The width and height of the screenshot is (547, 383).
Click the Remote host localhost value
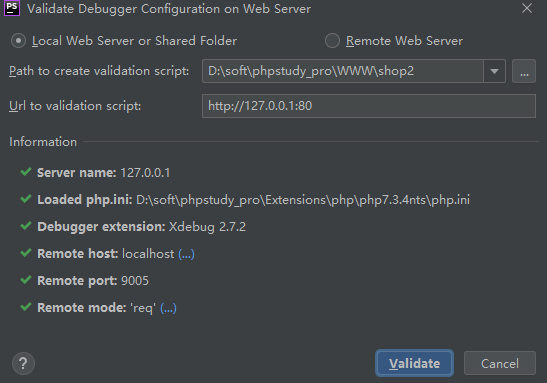148,254
